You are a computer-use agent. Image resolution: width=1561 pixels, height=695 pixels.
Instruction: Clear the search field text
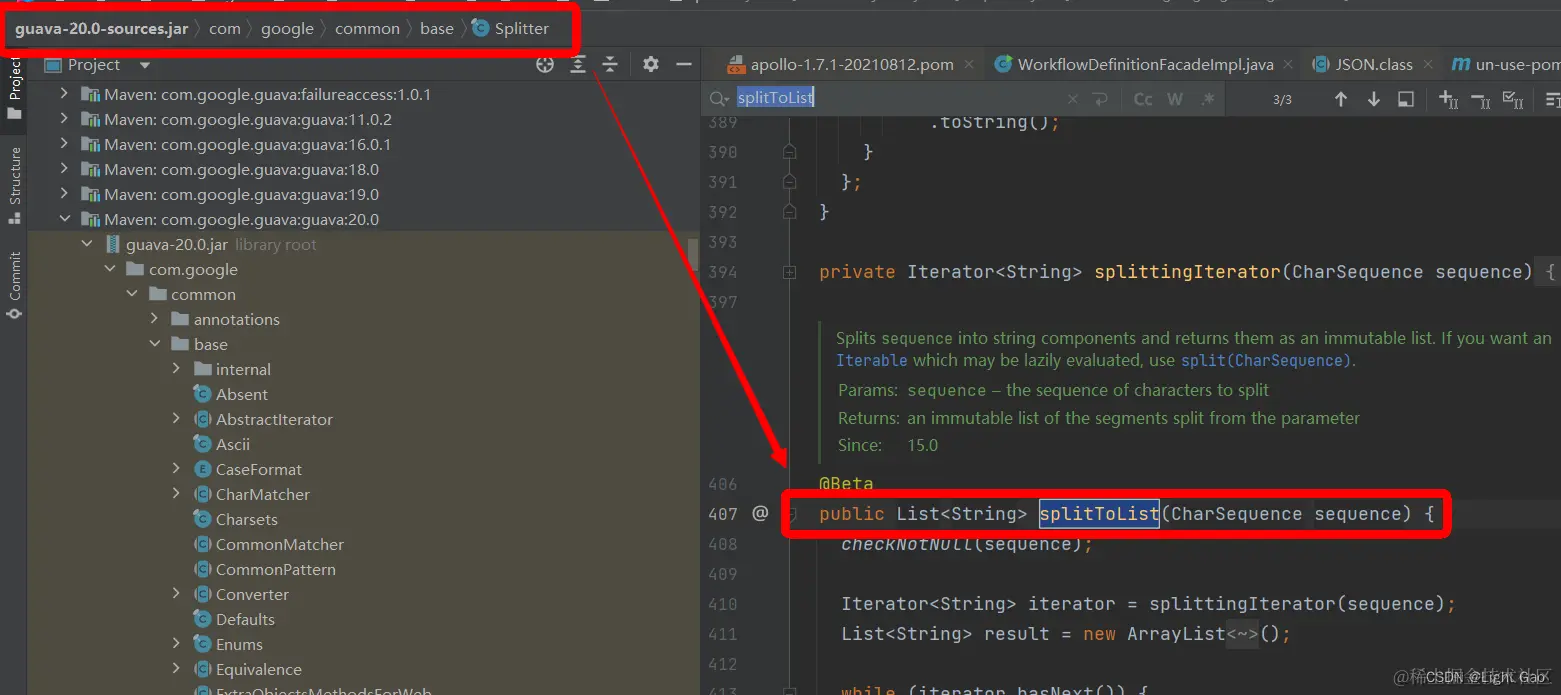[1072, 99]
